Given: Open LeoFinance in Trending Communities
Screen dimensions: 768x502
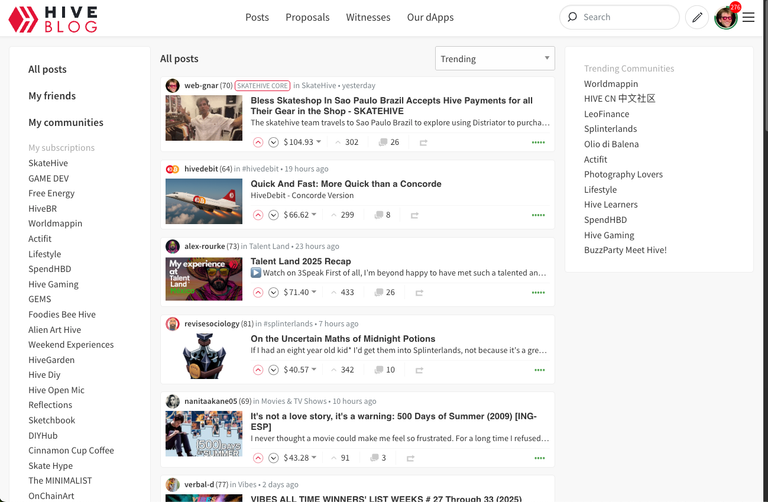Looking at the screenshot, I should [606, 114].
